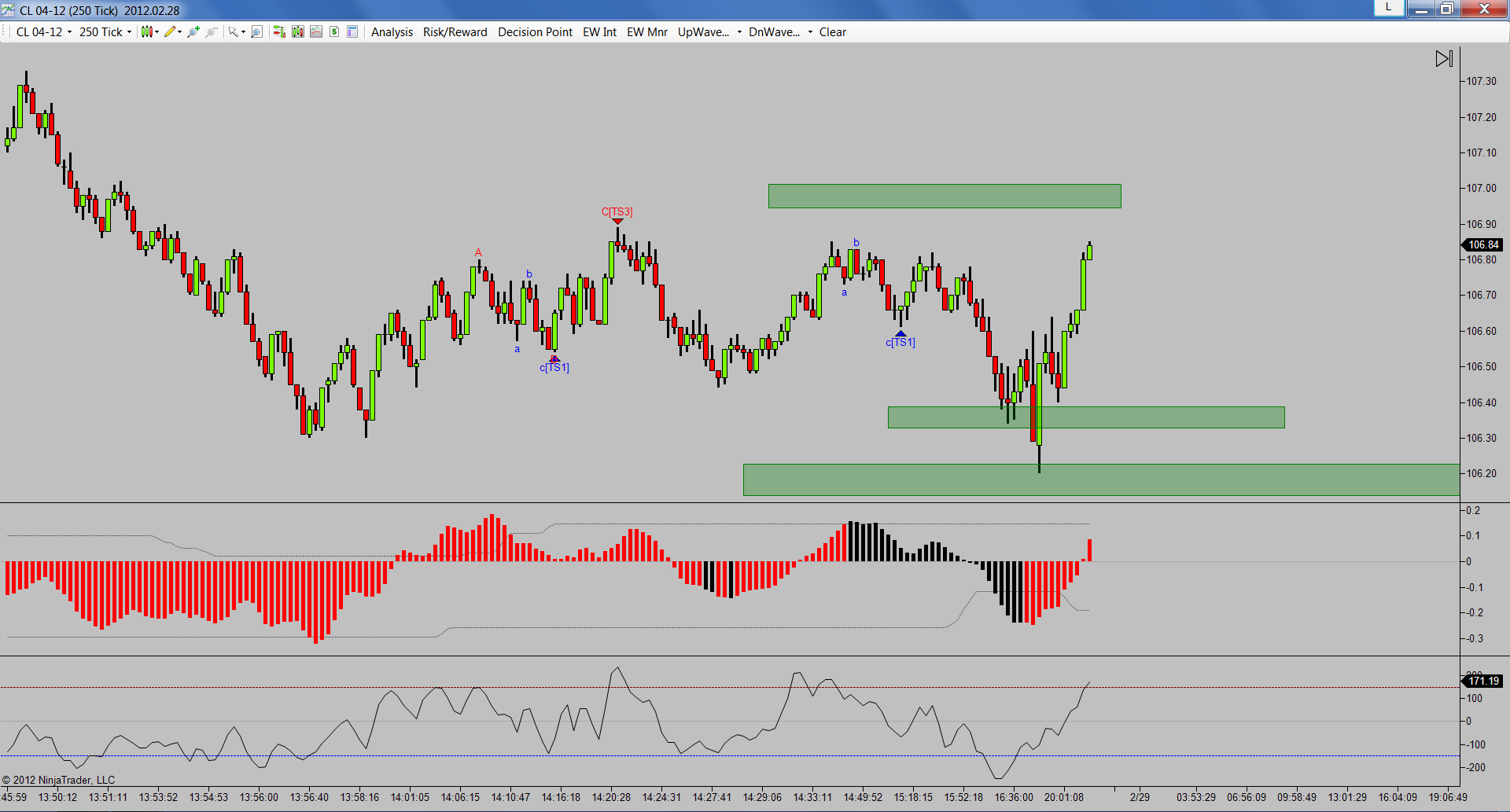Click the Decision Point button
The image size is (1510, 812).
pos(535,32)
